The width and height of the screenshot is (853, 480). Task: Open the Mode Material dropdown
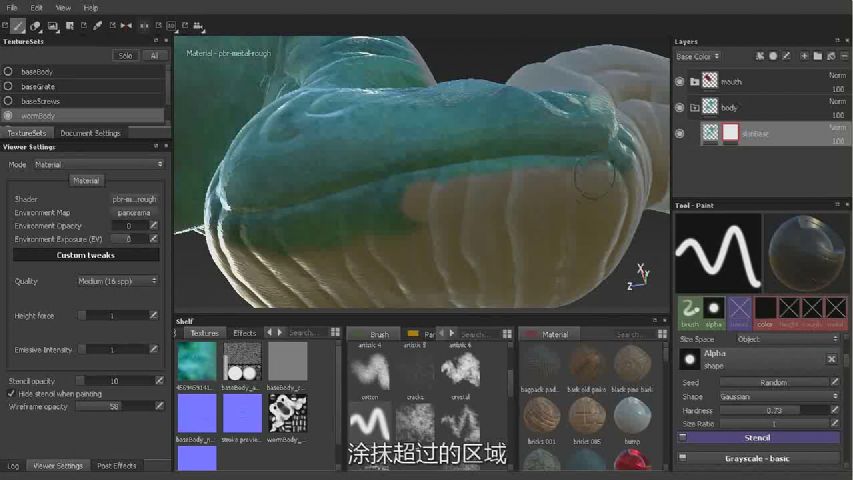point(98,164)
